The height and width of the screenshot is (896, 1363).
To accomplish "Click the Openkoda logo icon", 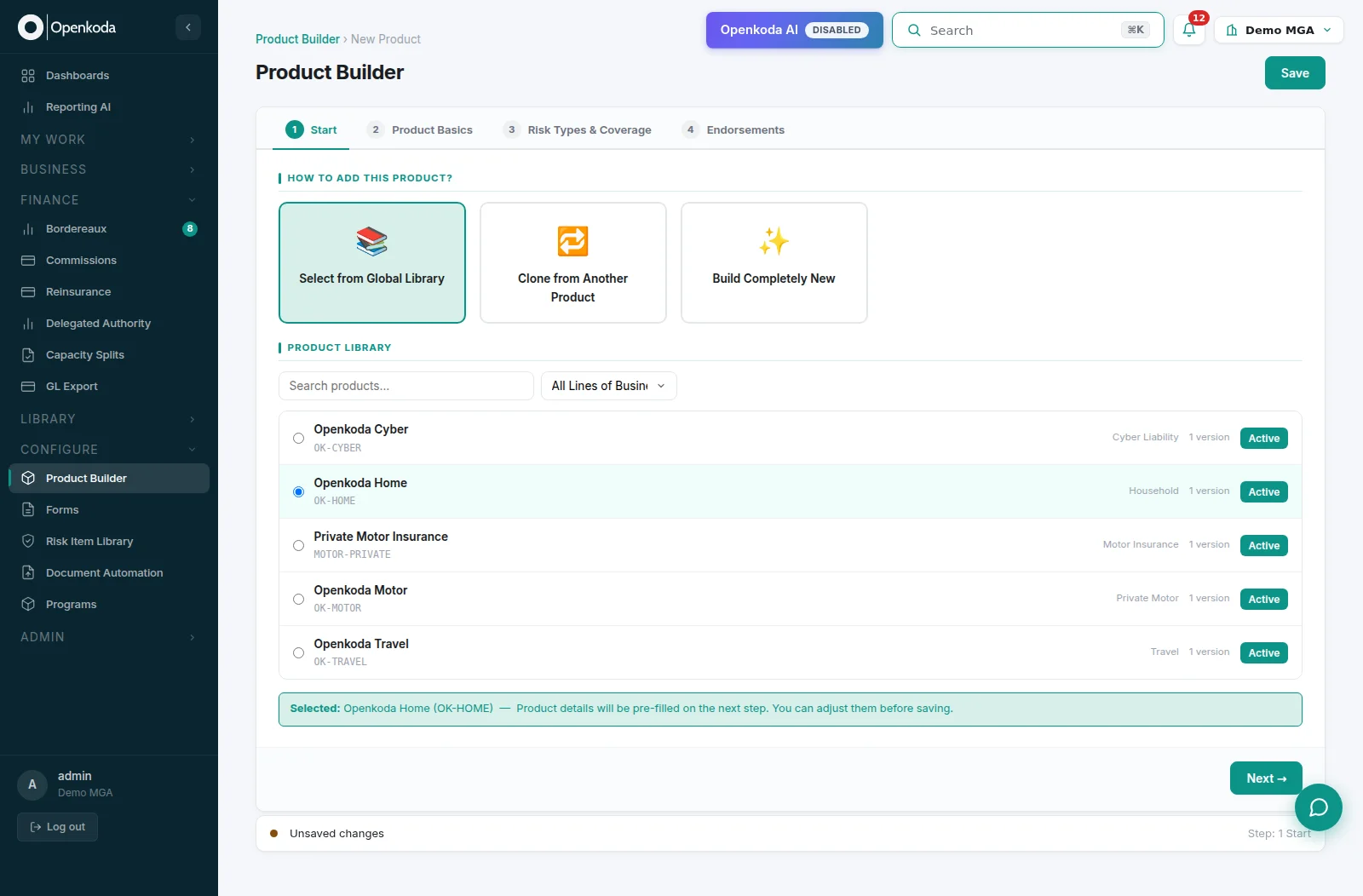I will click(31, 27).
